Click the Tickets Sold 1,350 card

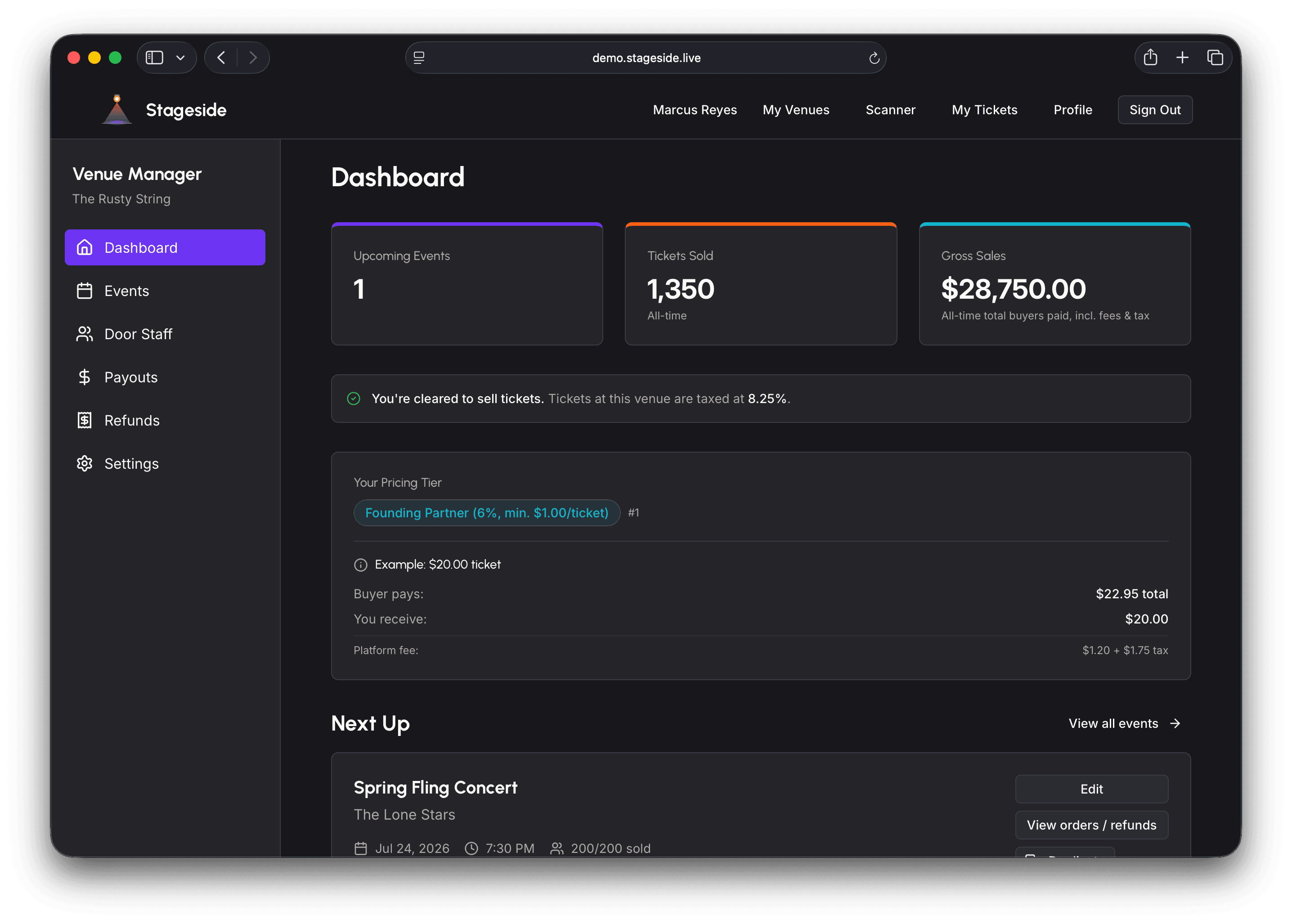[760, 284]
